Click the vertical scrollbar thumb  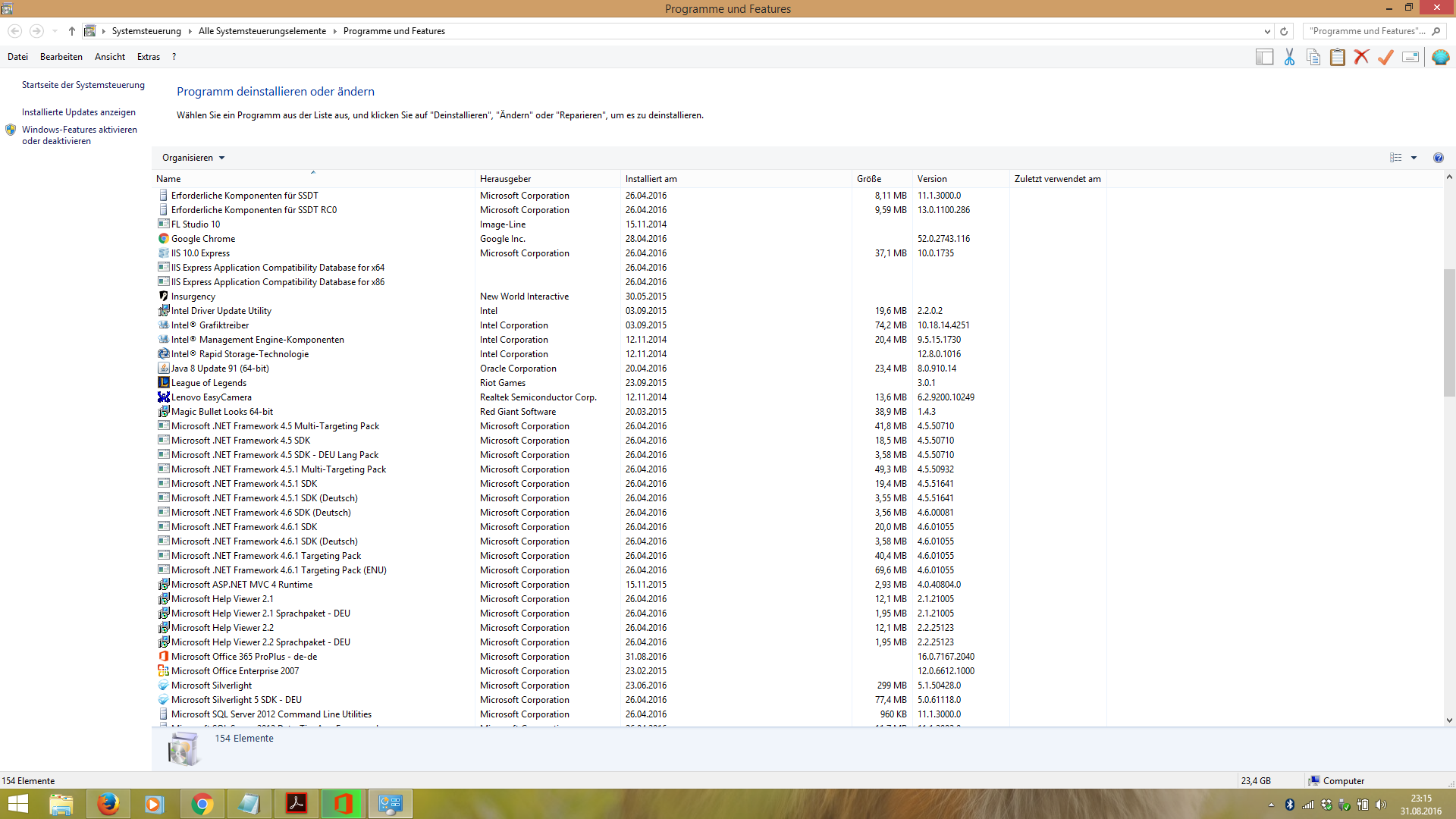[x=1449, y=332]
